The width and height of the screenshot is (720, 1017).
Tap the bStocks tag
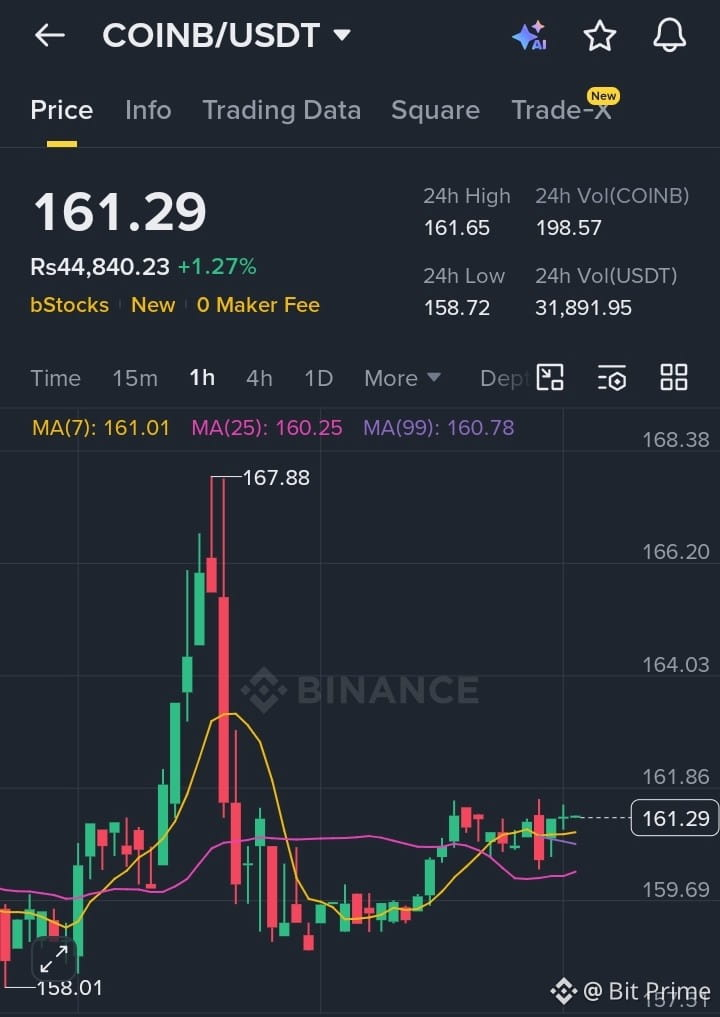point(69,305)
